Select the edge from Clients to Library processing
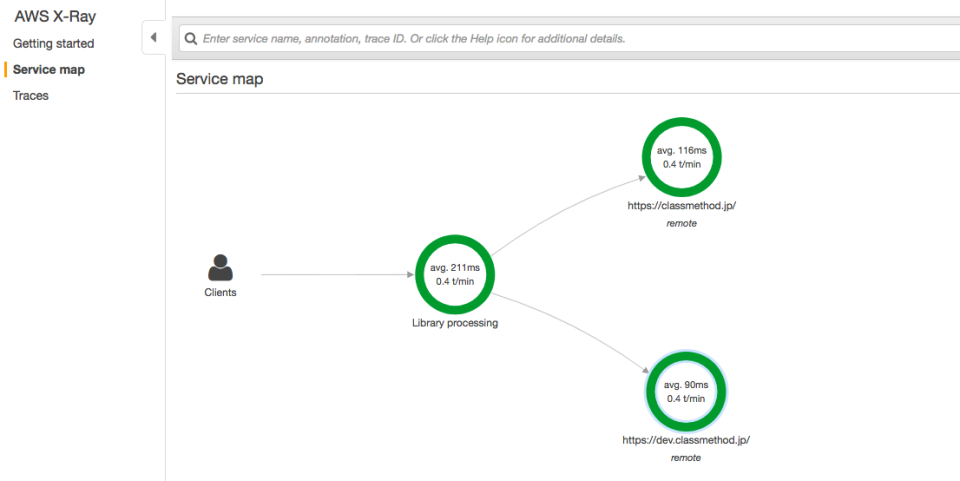 click(338, 275)
